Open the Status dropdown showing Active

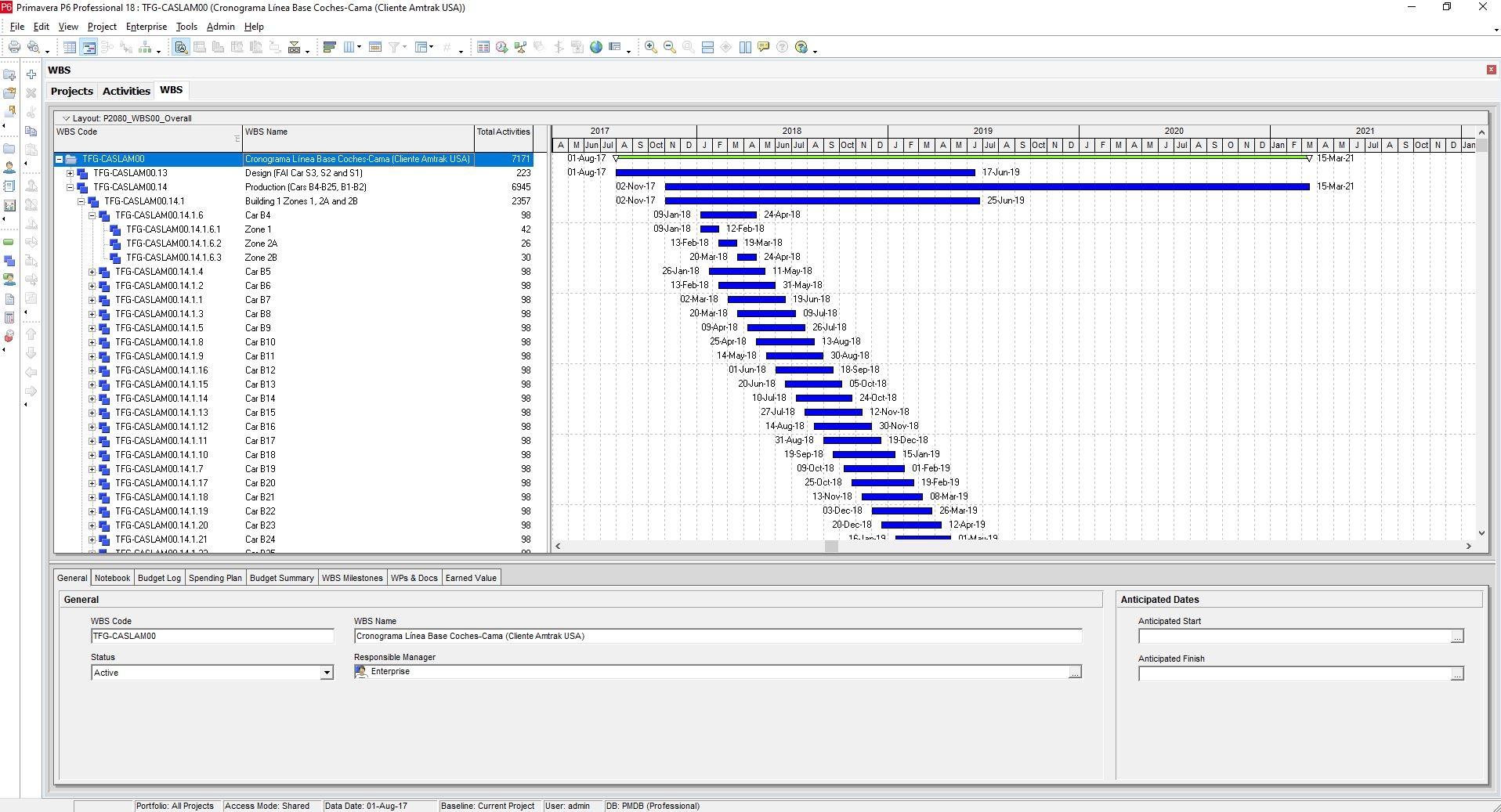tap(326, 673)
